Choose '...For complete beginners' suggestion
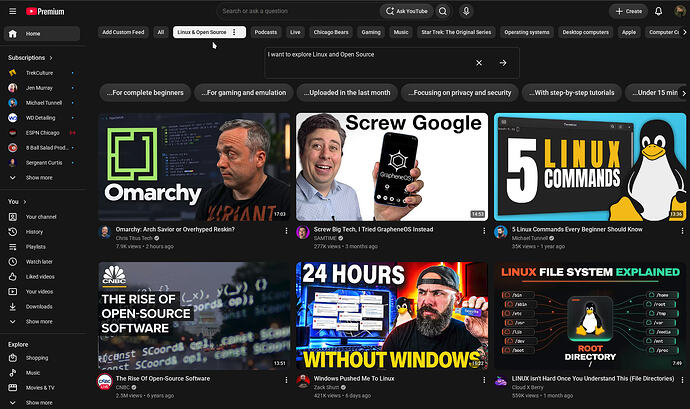The width and height of the screenshot is (690, 409). click(145, 92)
